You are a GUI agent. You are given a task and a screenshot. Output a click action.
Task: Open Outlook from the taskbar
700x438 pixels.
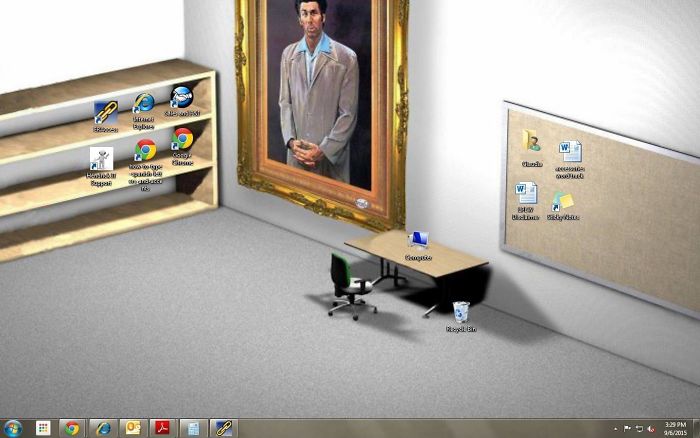tap(131, 428)
